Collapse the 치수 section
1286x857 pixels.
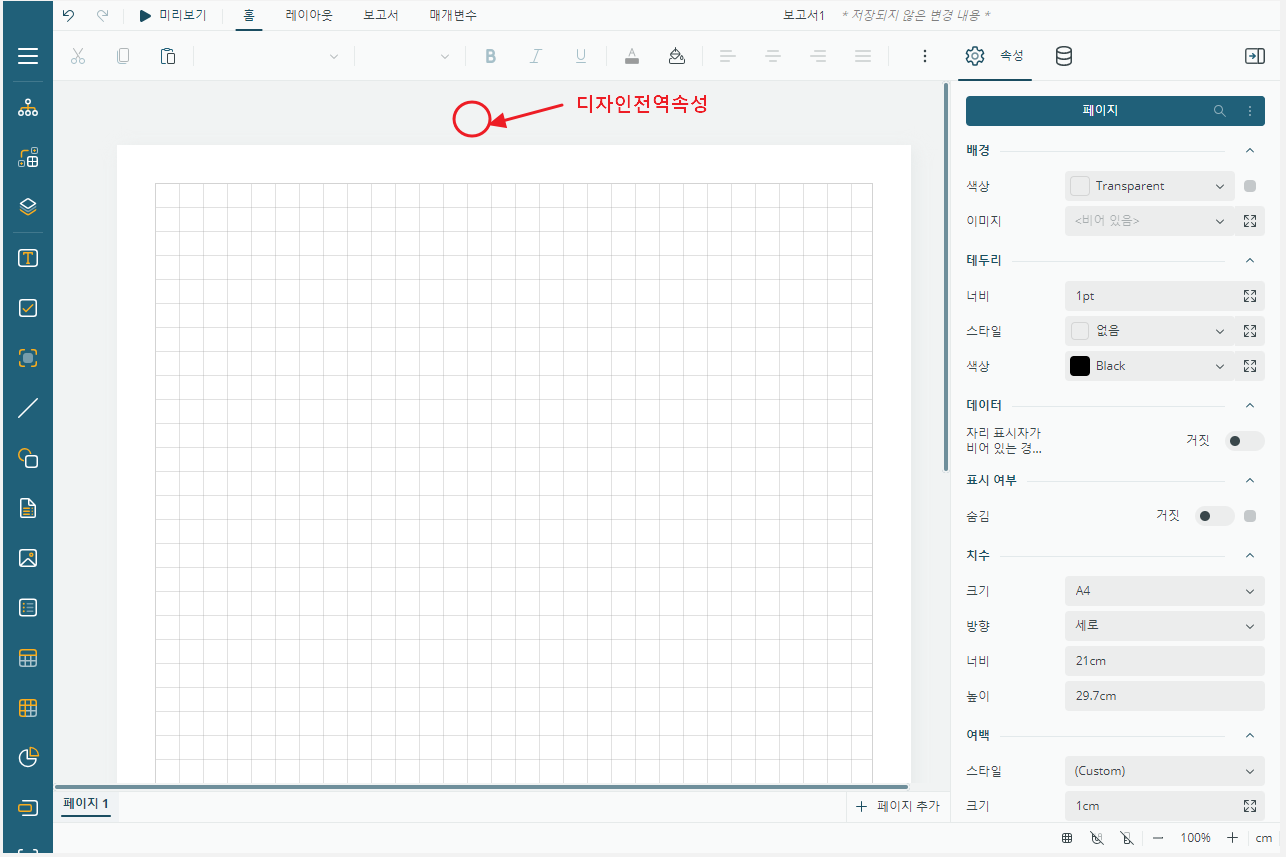[x=1249, y=555]
